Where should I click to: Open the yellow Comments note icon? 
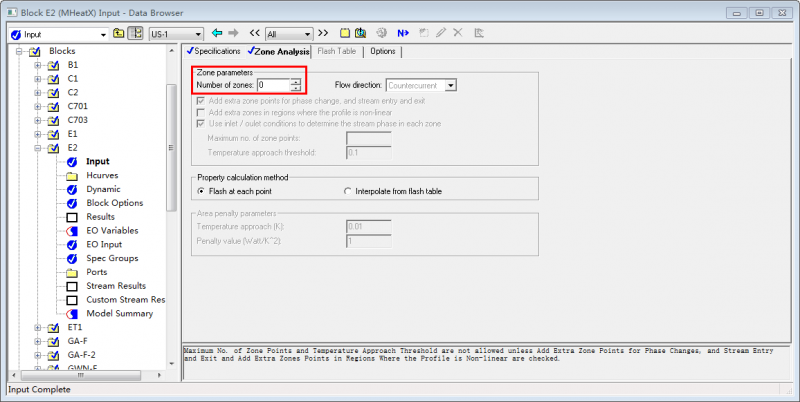click(x=345, y=33)
